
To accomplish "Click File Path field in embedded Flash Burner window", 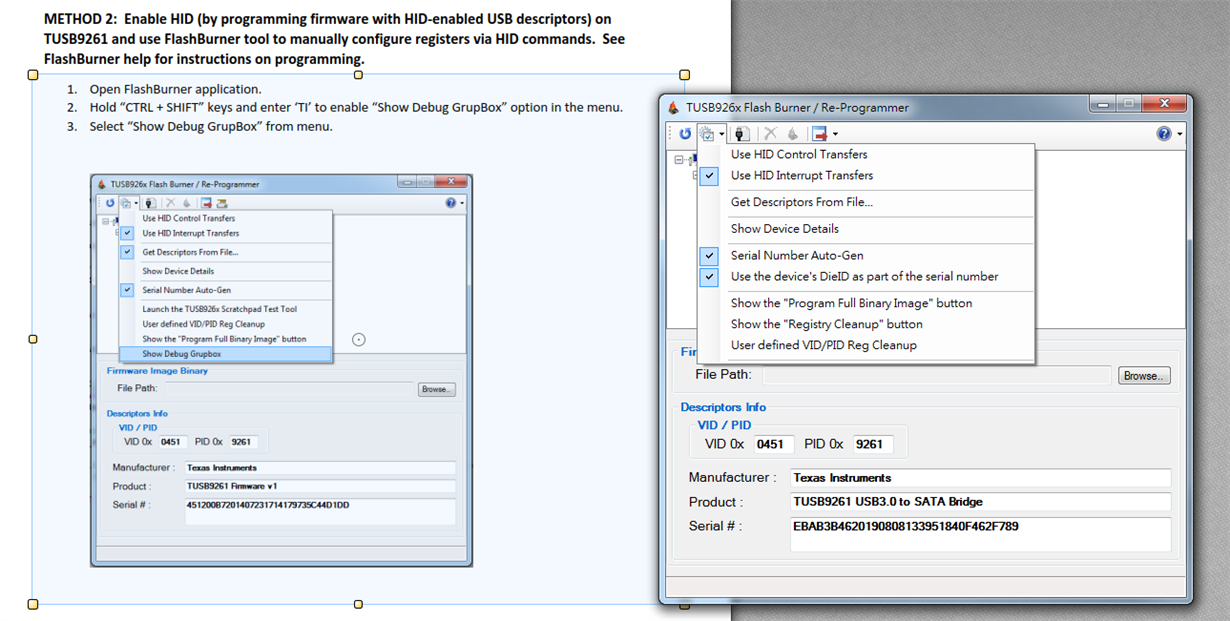I will [288, 389].
